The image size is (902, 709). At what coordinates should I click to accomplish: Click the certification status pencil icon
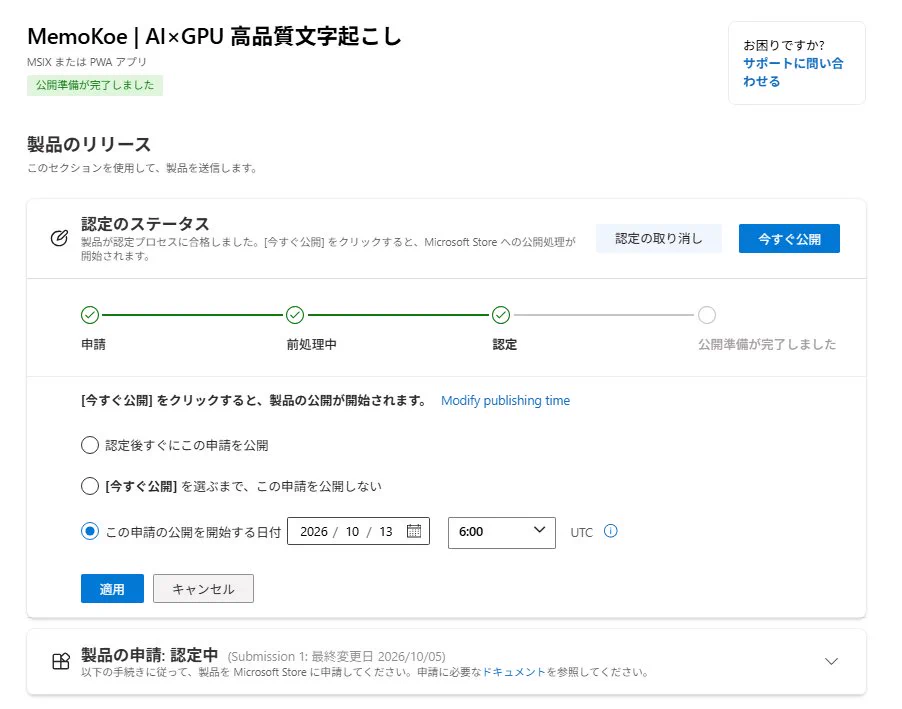pos(59,238)
